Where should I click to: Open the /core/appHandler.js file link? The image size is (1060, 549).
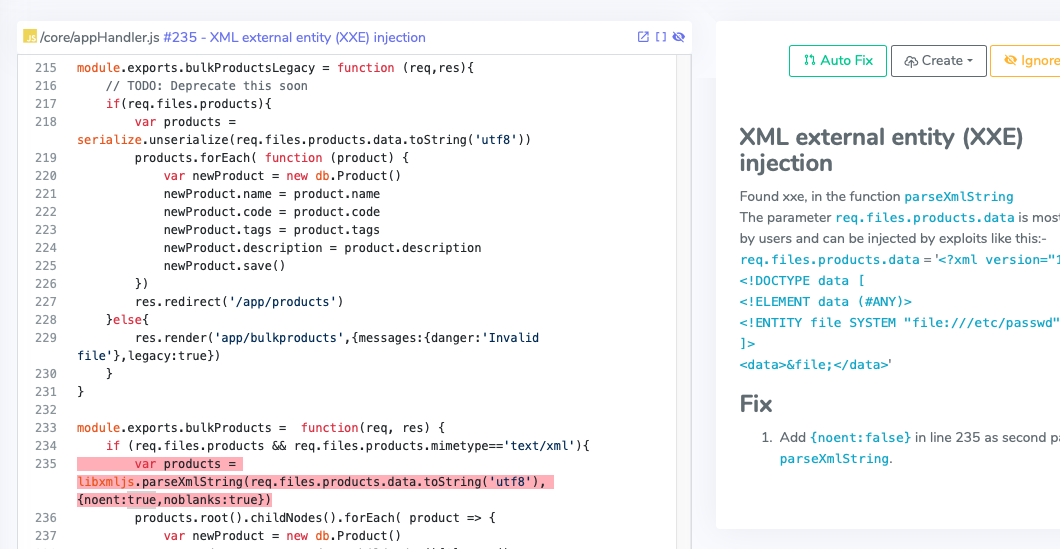click(x=100, y=37)
